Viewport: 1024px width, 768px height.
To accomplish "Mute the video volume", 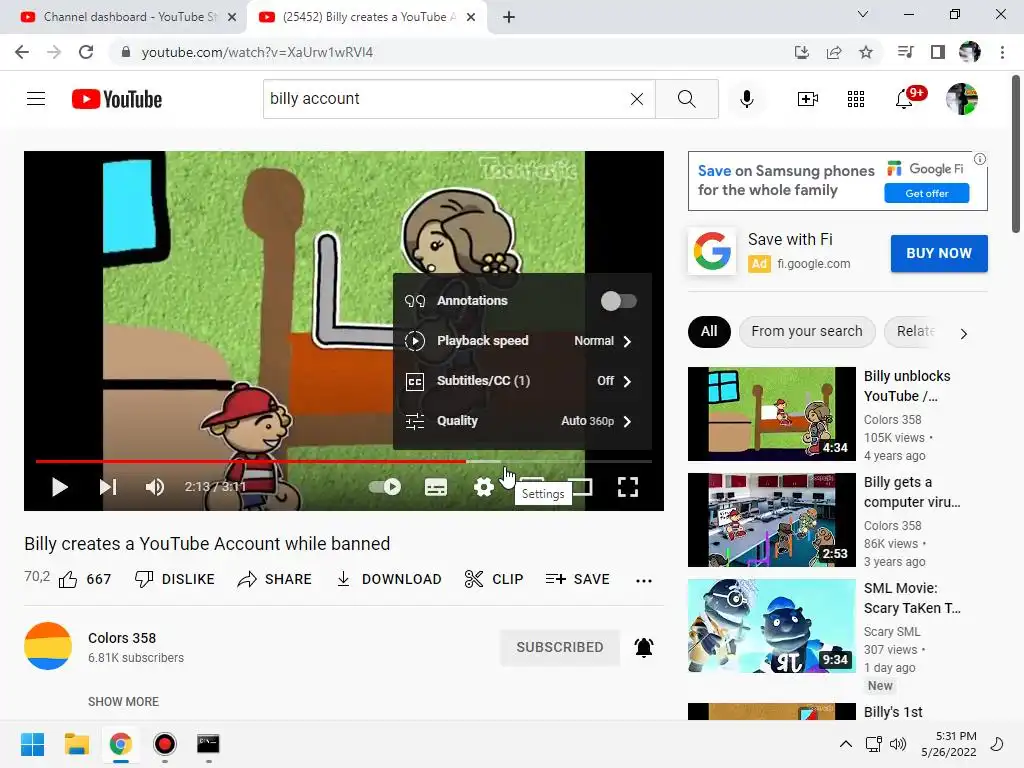I will pos(155,487).
